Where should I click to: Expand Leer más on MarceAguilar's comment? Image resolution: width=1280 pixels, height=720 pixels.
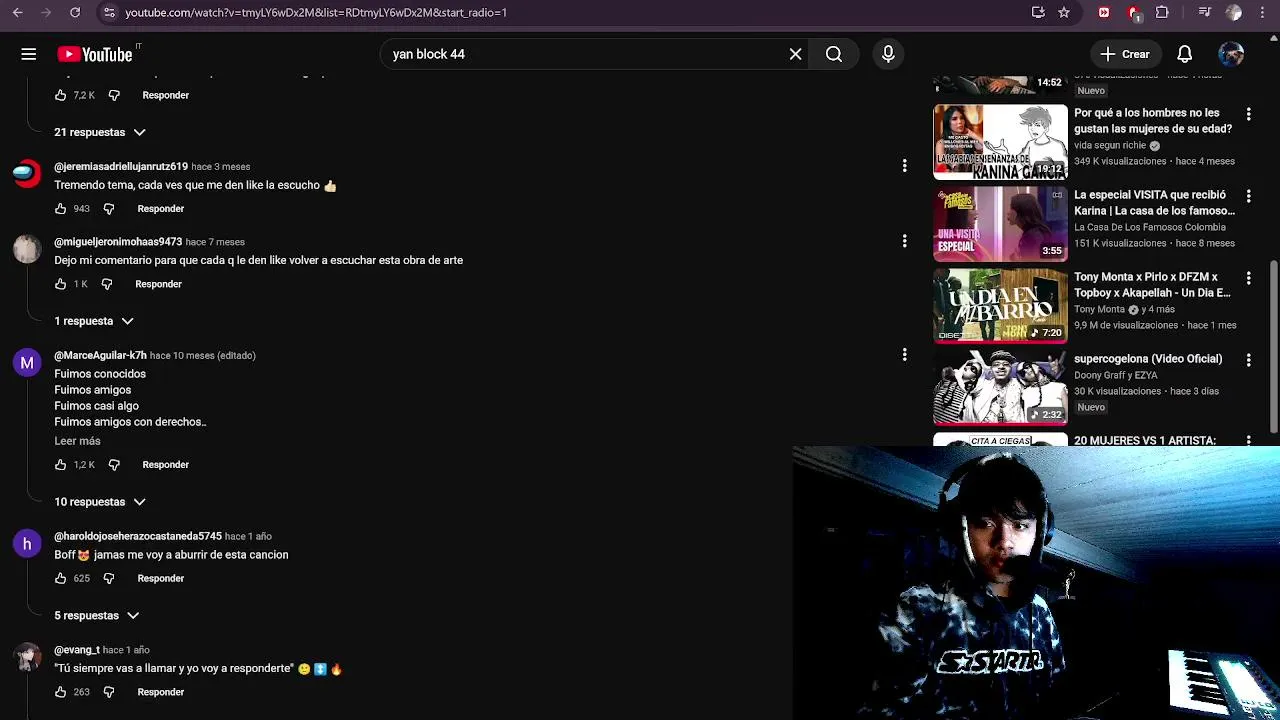click(x=77, y=441)
